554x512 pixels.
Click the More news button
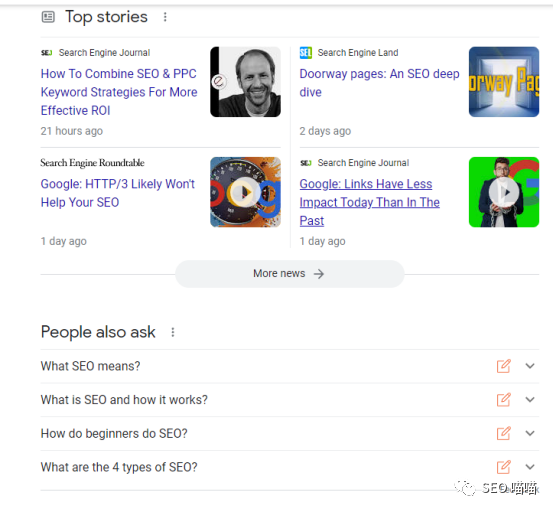coord(290,274)
